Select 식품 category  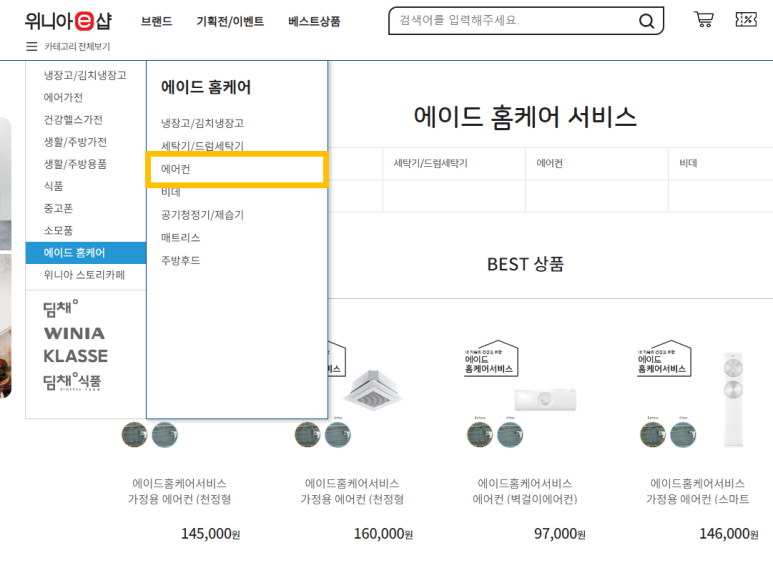tap(53, 186)
